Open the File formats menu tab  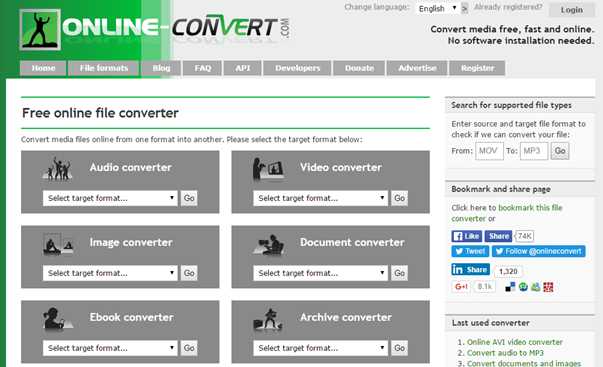[103, 68]
